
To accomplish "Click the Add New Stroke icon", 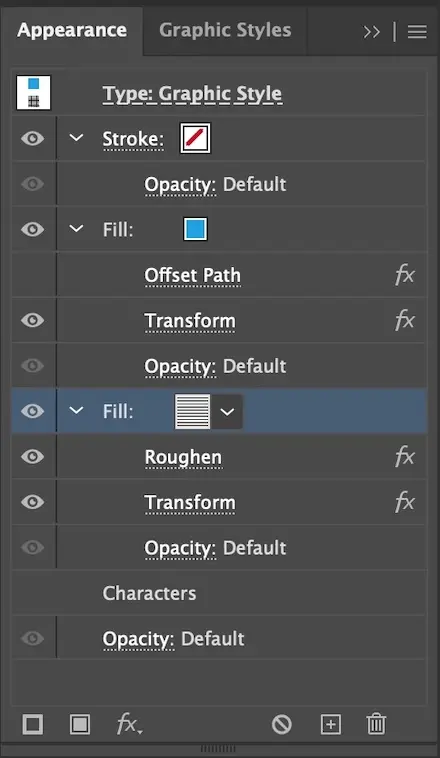I will (x=33, y=725).
